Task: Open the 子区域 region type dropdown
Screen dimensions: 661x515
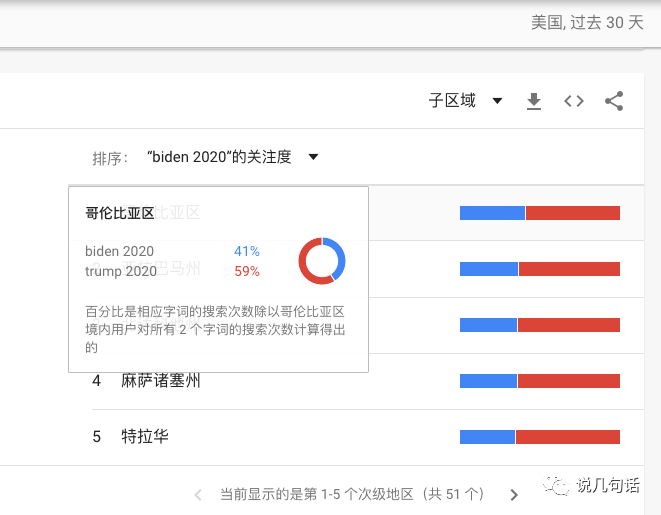Action: pos(465,101)
